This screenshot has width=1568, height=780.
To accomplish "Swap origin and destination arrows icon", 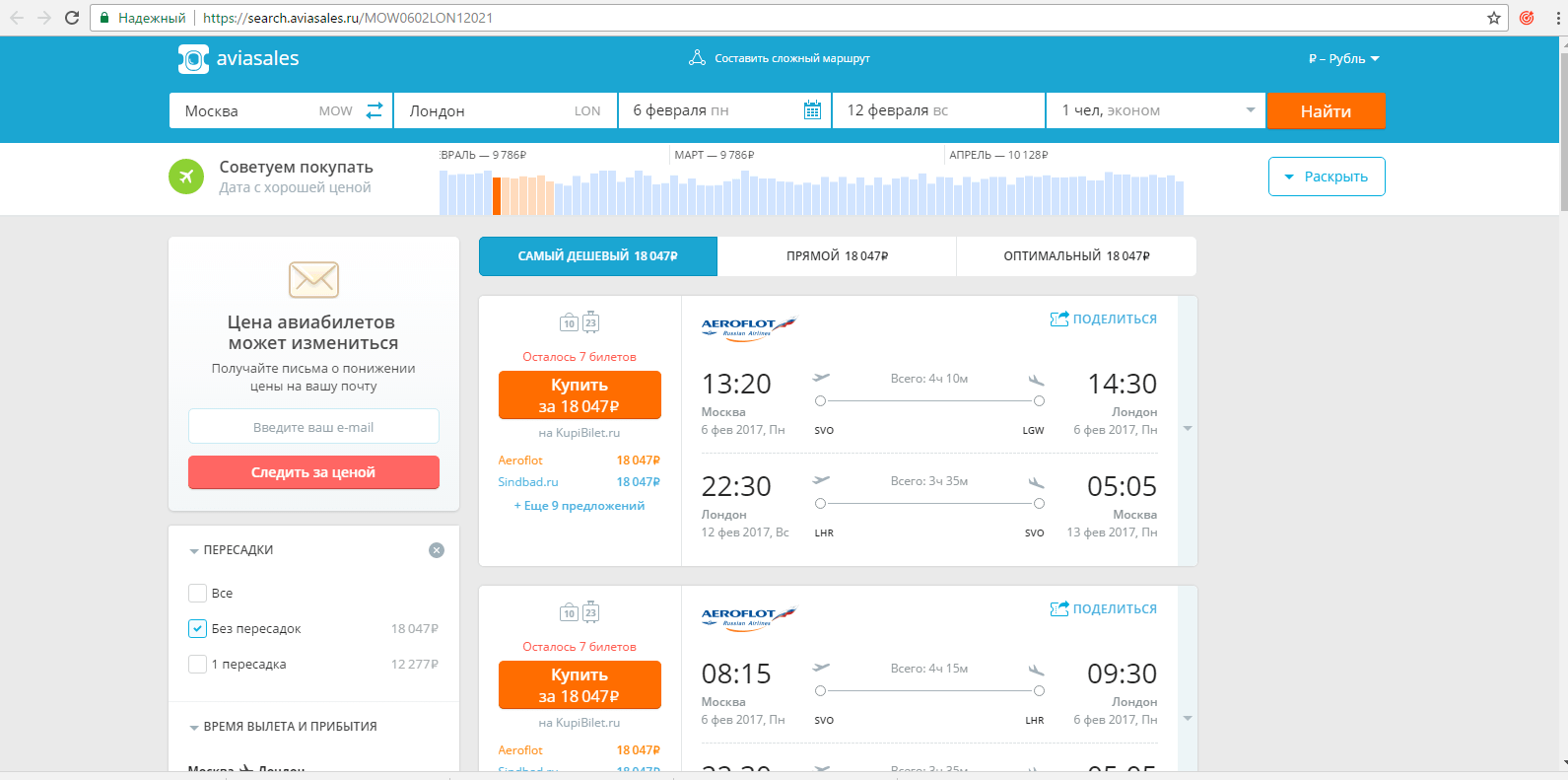I will click(375, 110).
